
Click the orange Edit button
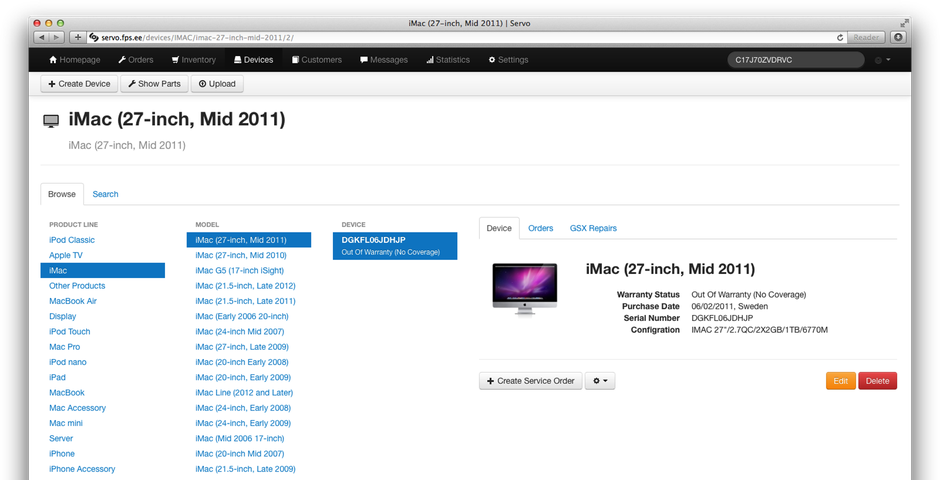(840, 381)
